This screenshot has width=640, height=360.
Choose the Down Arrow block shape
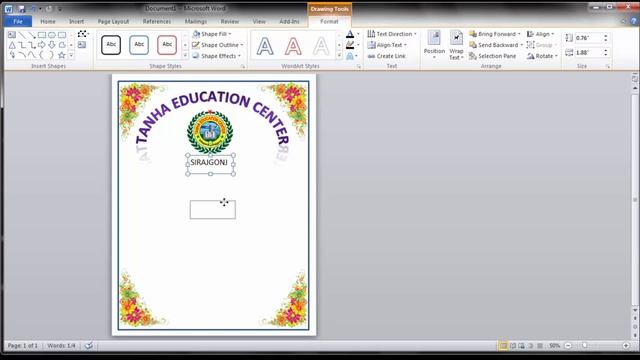coord(52,45)
